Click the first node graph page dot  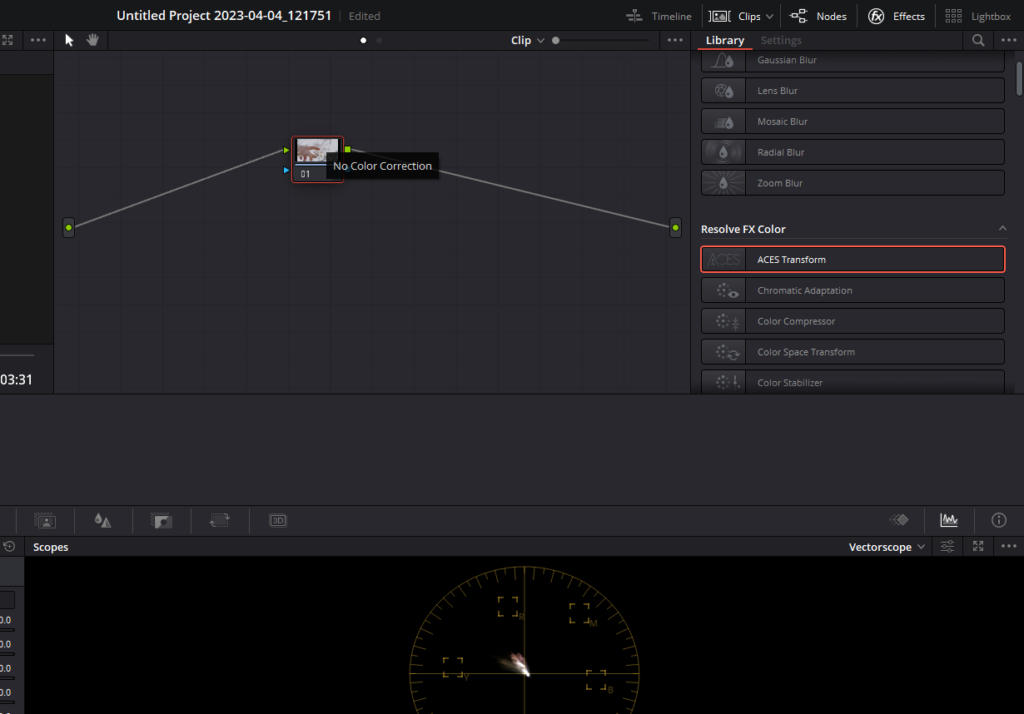click(x=363, y=41)
